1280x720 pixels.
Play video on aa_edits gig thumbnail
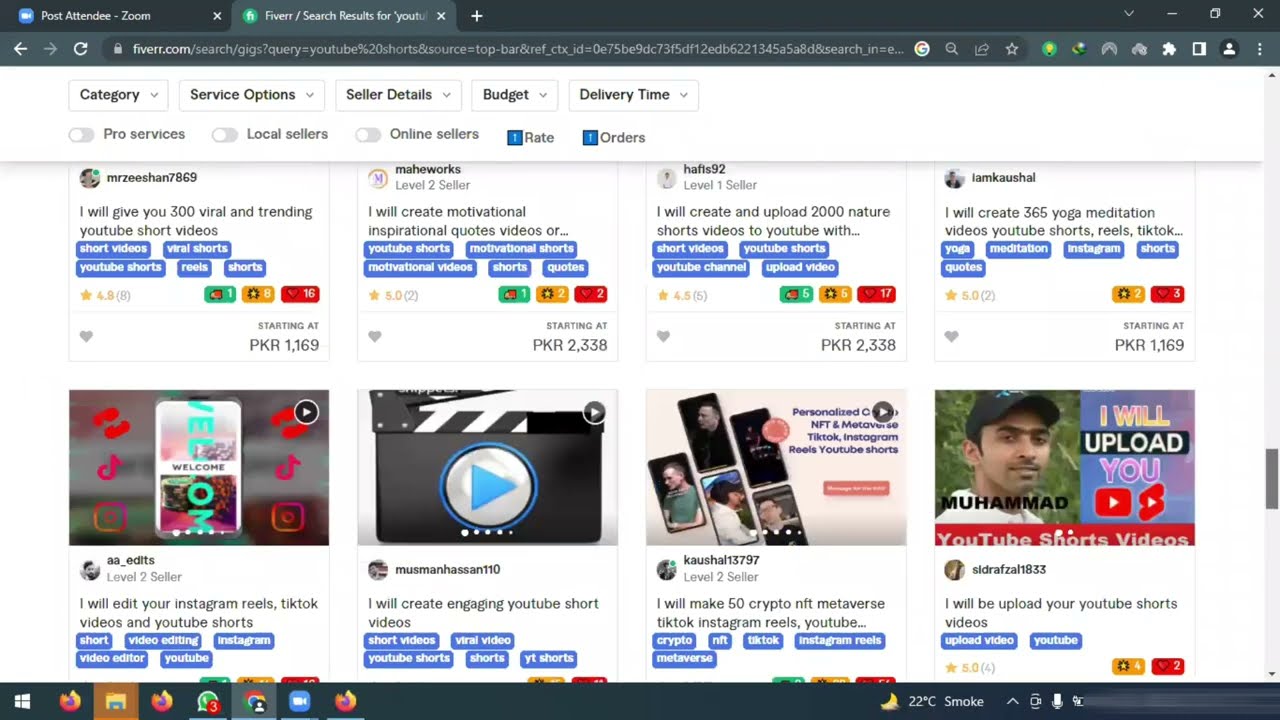(306, 412)
